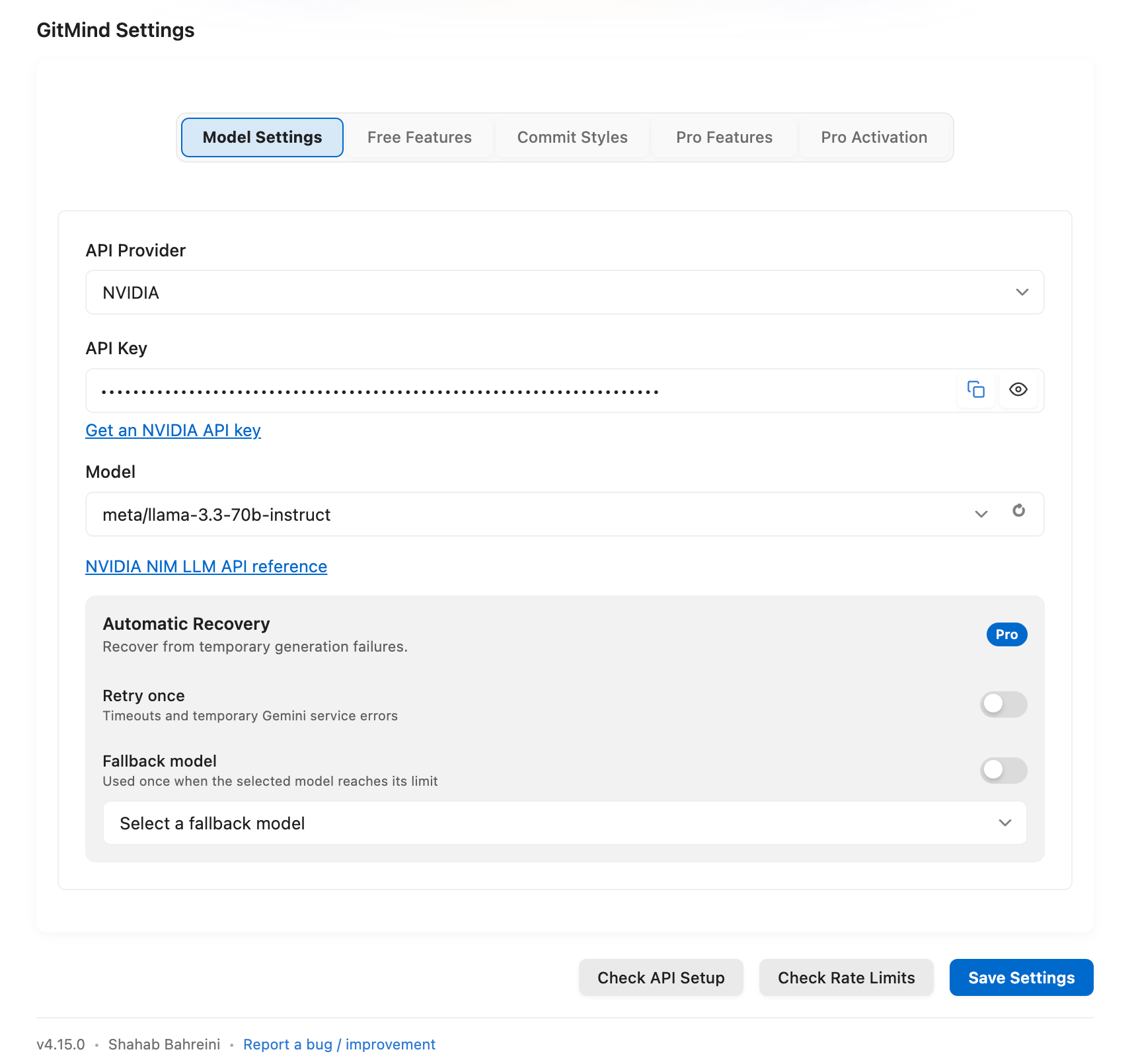Refresh the model list with the reload icon

click(1018, 511)
